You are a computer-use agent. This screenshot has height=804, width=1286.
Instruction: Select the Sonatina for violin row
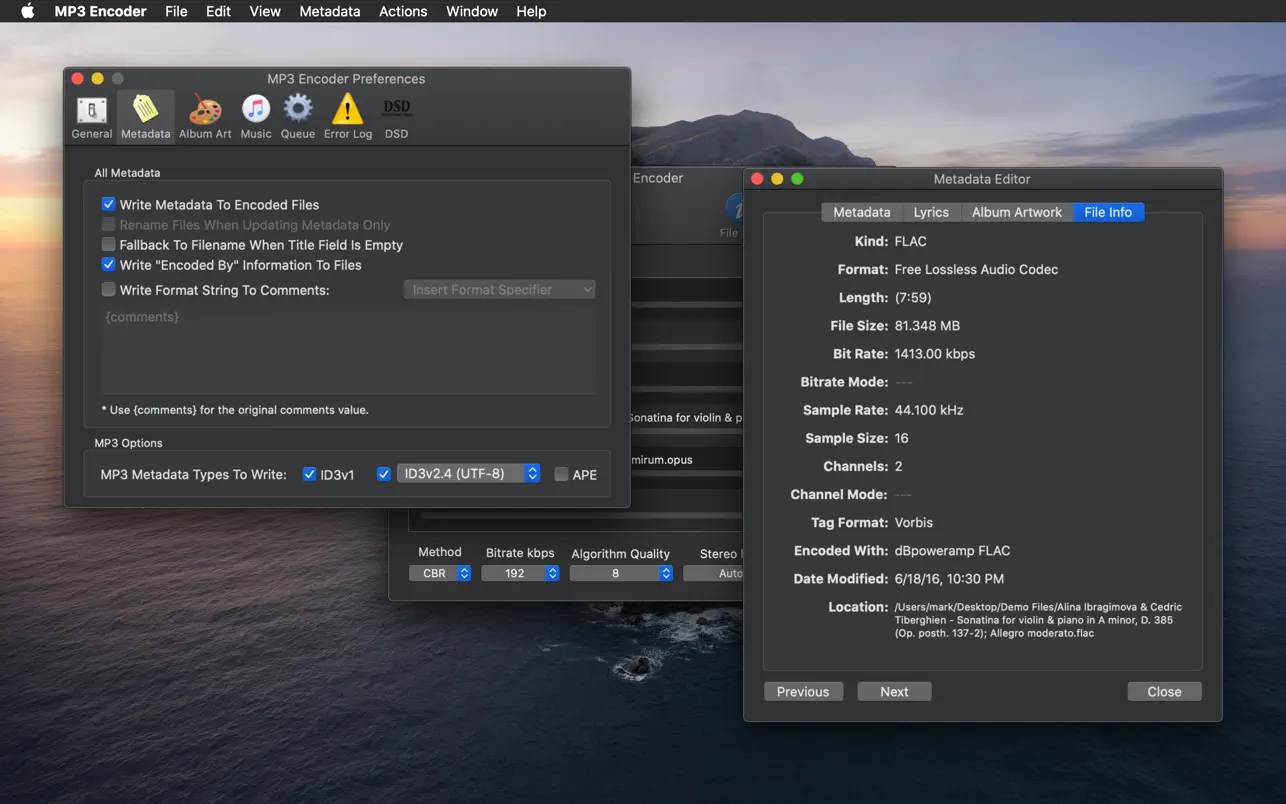tap(685, 418)
